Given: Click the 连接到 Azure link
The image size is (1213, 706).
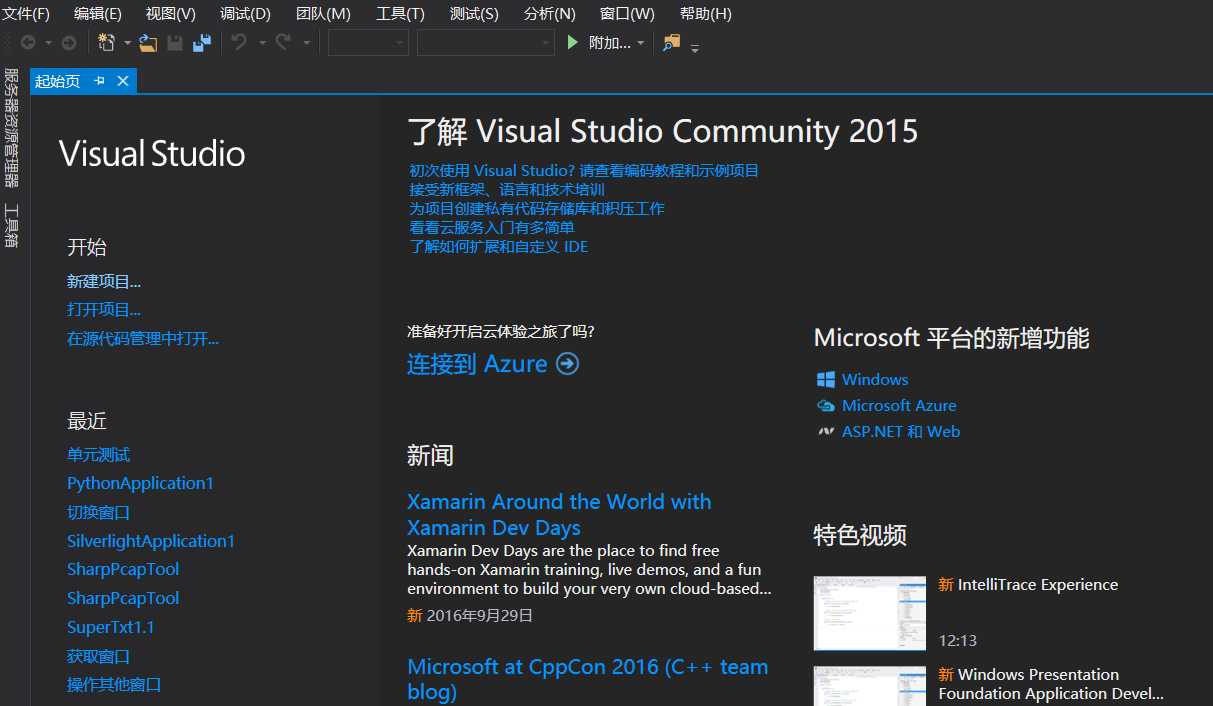Looking at the screenshot, I should 477,364.
